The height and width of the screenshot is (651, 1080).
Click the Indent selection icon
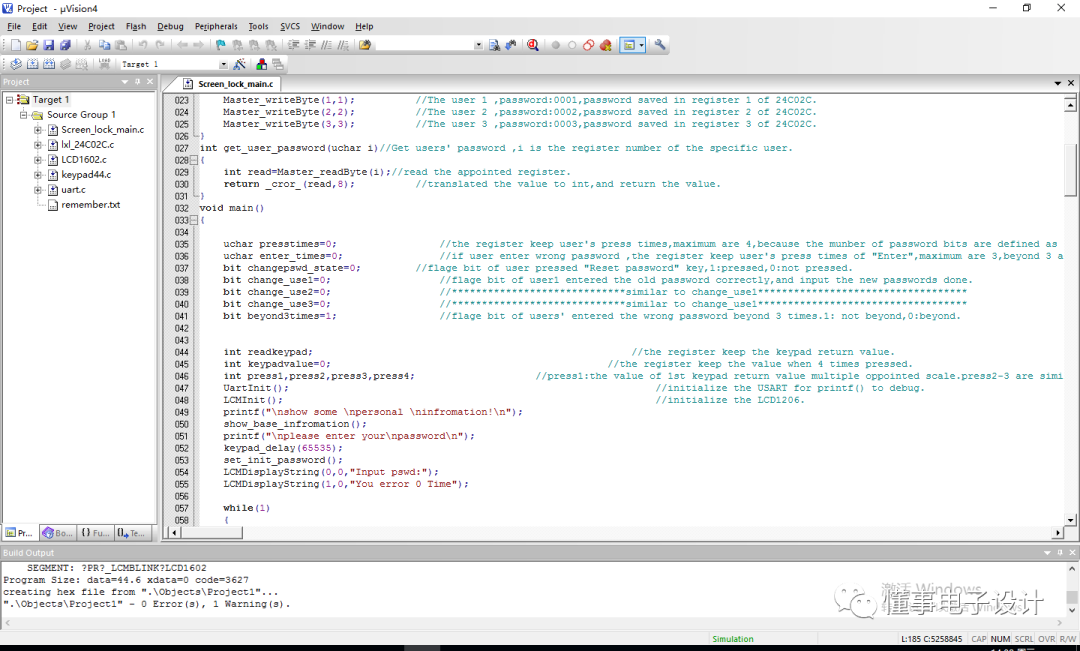pos(293,45)
